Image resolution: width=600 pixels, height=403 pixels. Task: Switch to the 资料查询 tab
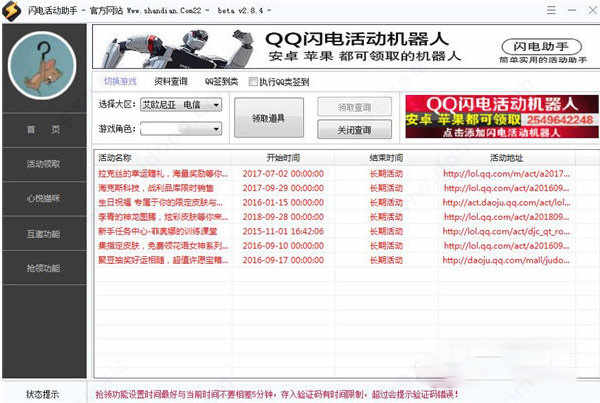(x=171, y=82)
